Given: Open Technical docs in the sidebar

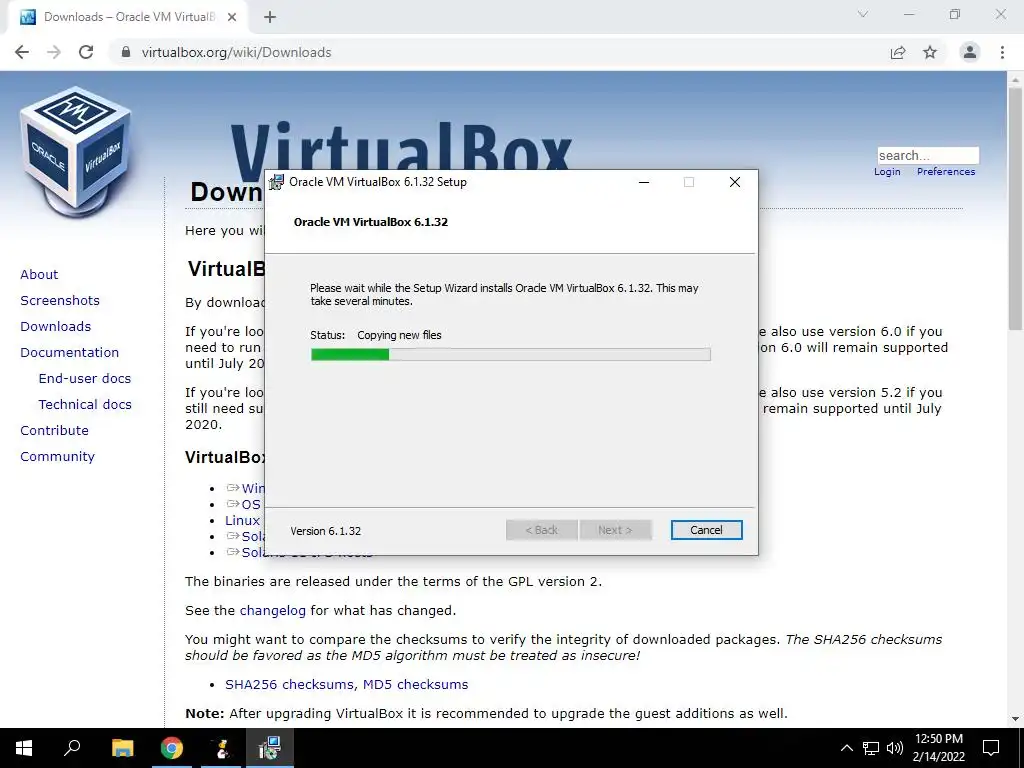Looking at the screenshot, I should [x=85, y=405].
